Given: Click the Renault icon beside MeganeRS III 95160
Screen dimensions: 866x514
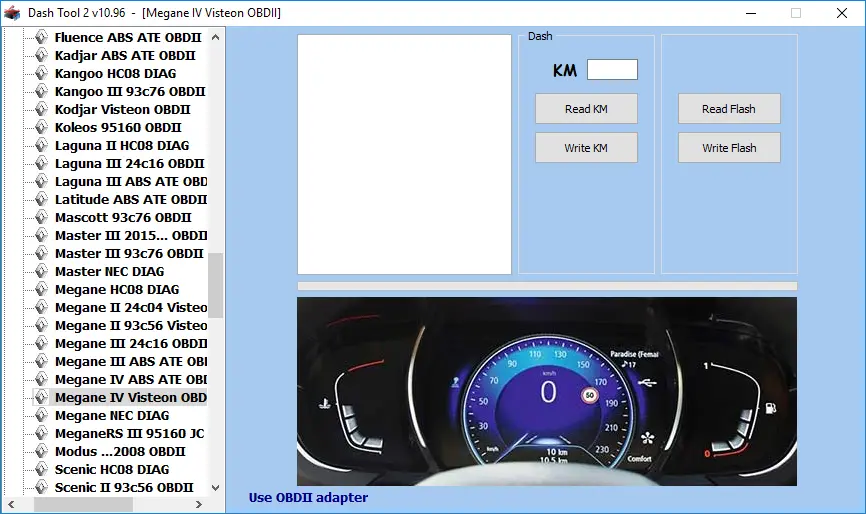Looking at the screenshot, I should point(41,433).
